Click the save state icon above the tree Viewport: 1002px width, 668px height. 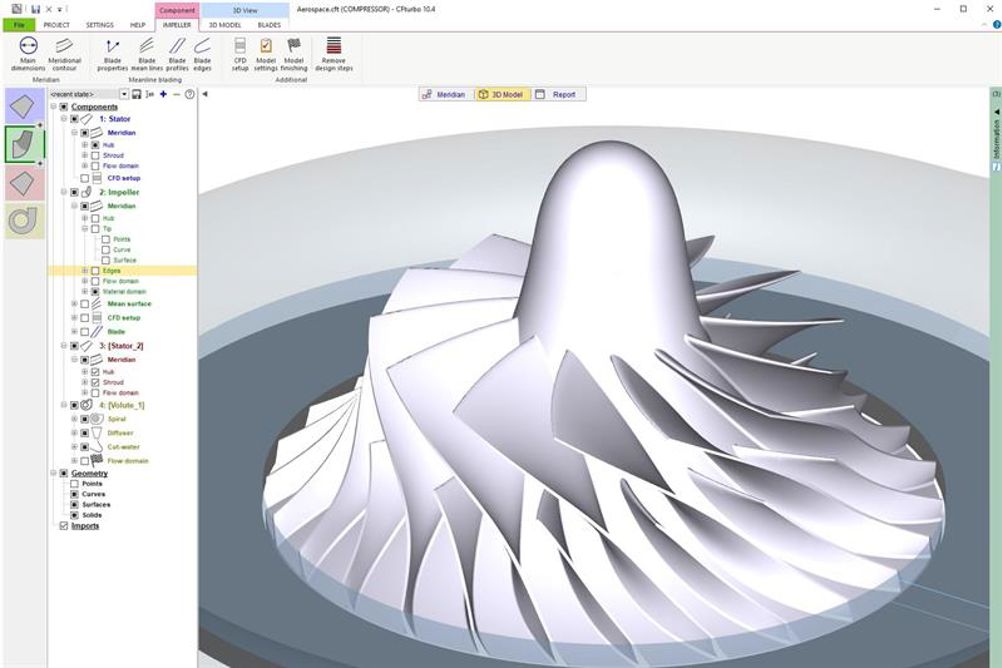coord(136,94)
